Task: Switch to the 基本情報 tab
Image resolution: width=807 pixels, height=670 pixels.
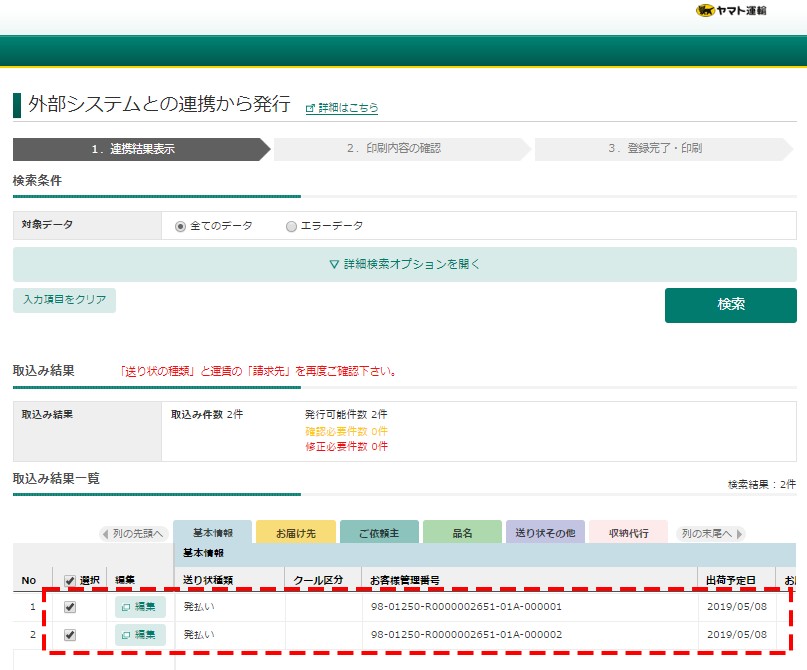Action: click(x=213, y=533)
